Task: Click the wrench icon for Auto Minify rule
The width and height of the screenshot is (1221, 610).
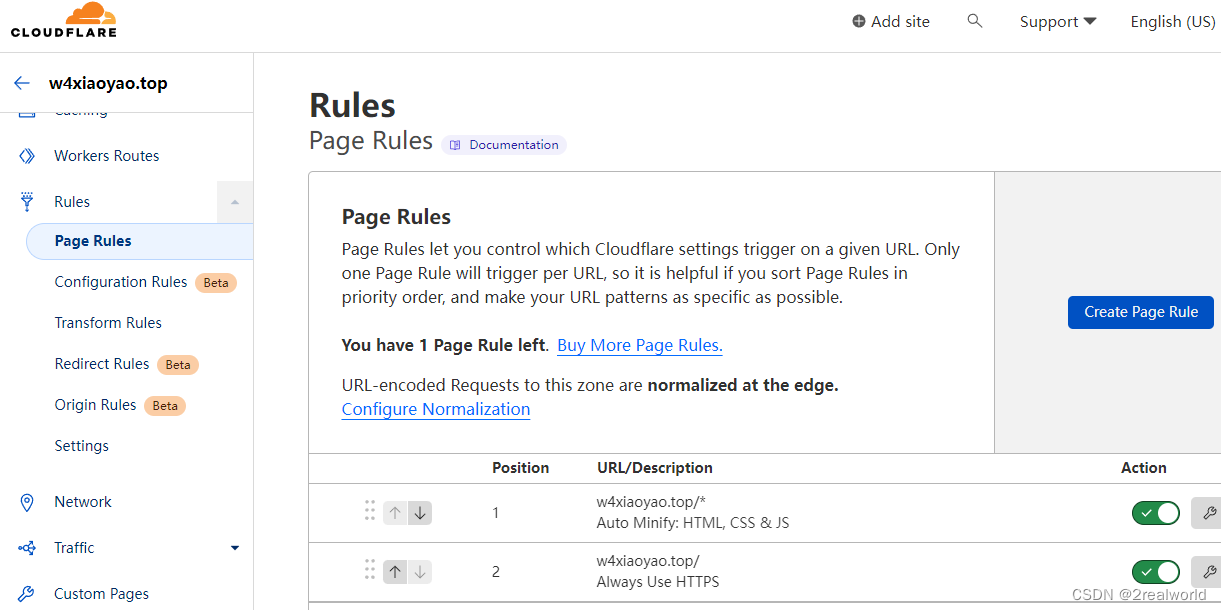Action: pos(1207,513)
